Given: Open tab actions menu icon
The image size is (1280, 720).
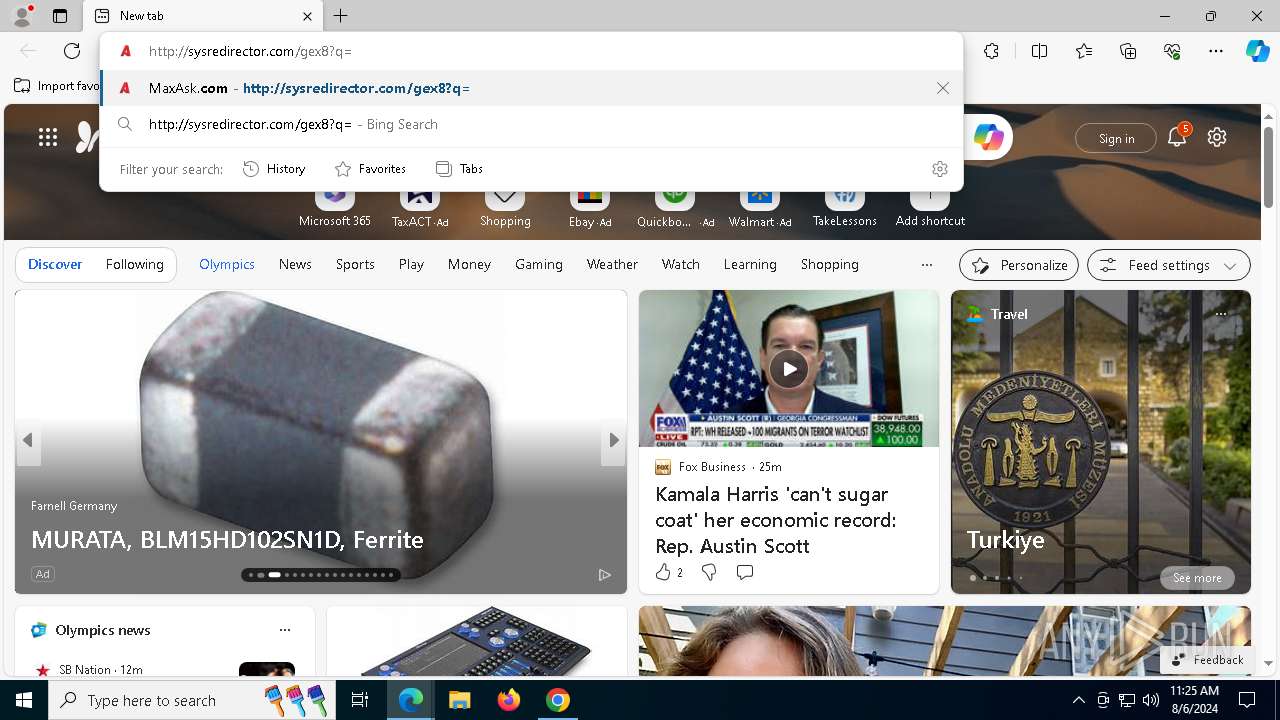Looking at the screenshot, I should (60, 16).
